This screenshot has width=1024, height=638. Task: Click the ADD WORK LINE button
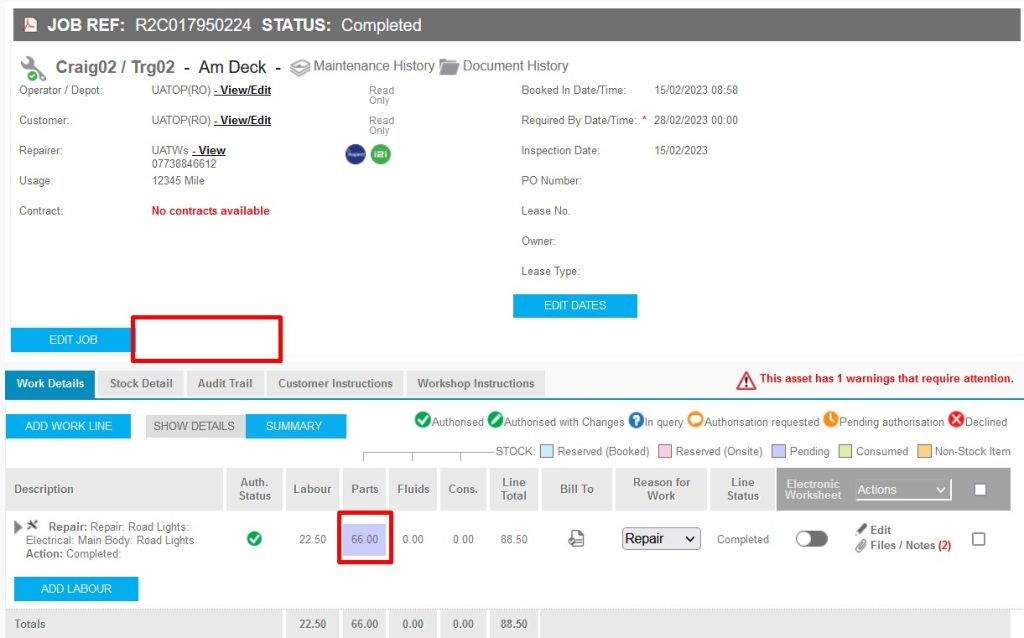coord(69,426)
